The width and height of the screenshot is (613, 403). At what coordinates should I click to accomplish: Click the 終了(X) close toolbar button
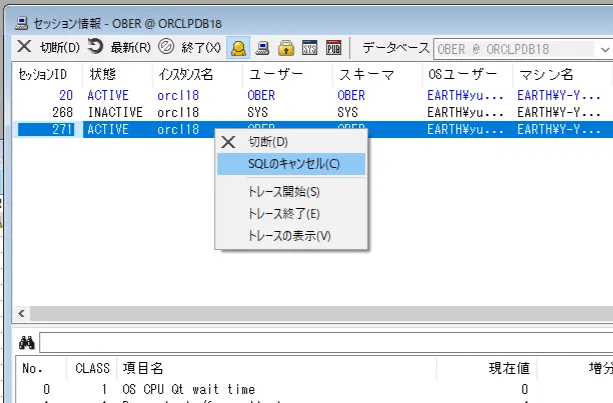(x=189, y=47)
